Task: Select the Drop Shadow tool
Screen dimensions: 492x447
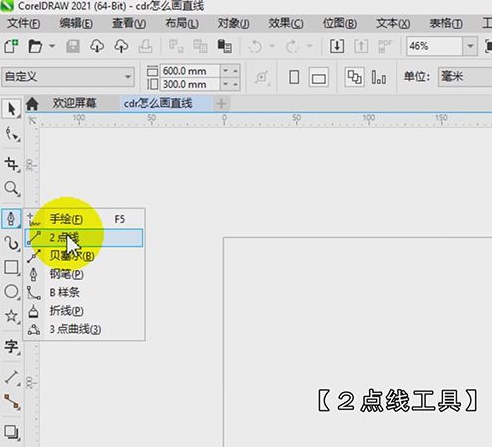Action: [12, 432]
